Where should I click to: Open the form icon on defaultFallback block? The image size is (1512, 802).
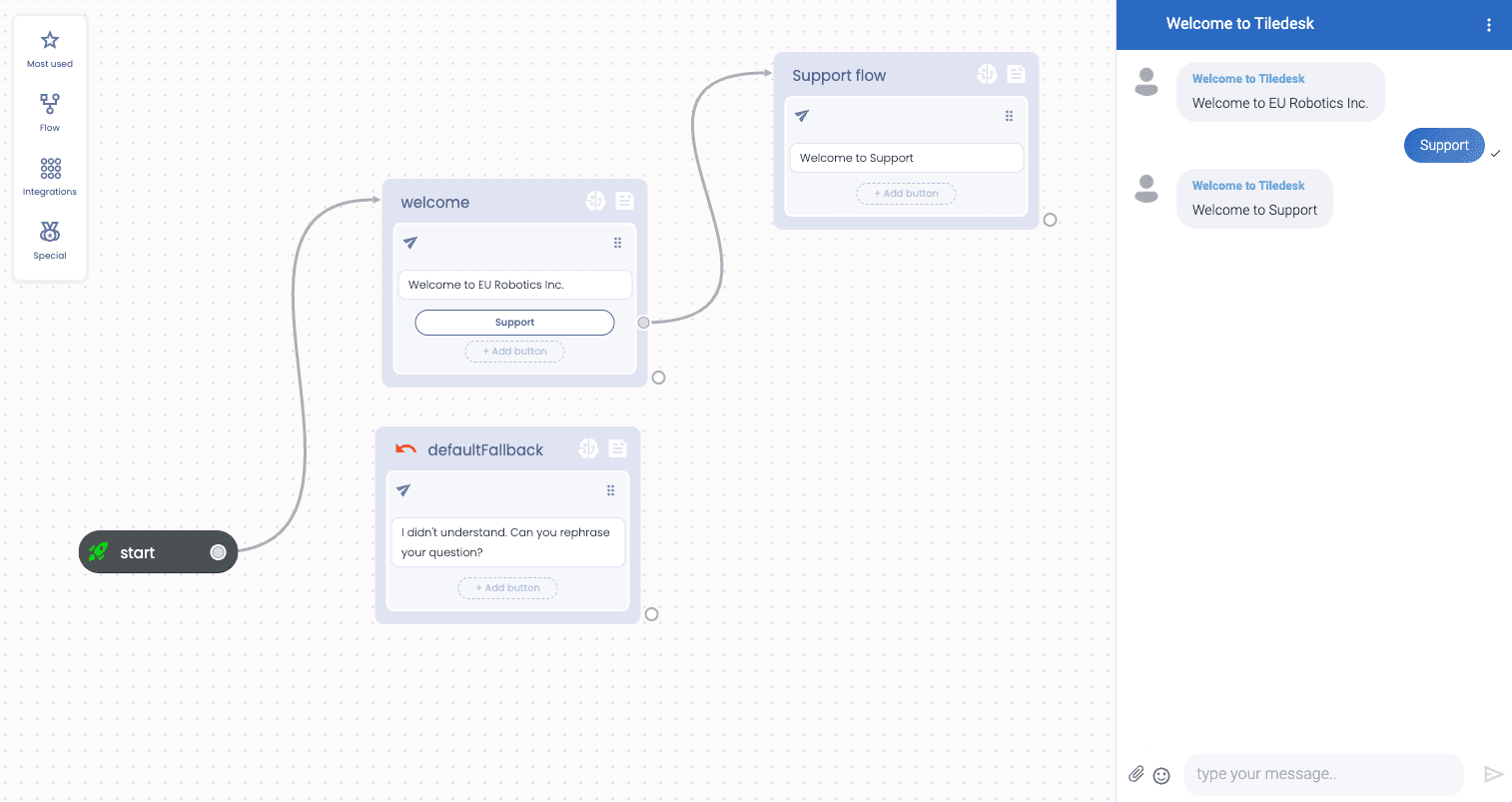618,448
